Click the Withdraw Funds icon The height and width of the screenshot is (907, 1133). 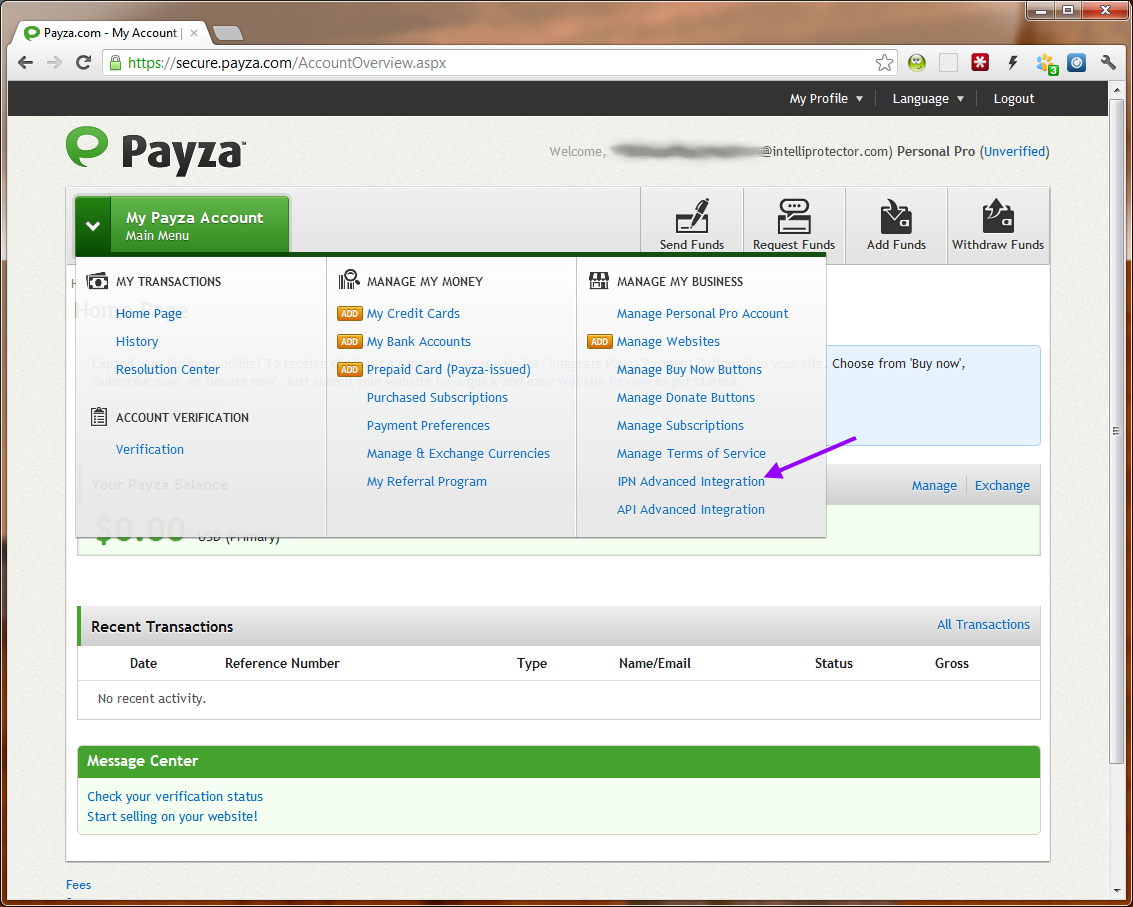click(x=998, y=215)
